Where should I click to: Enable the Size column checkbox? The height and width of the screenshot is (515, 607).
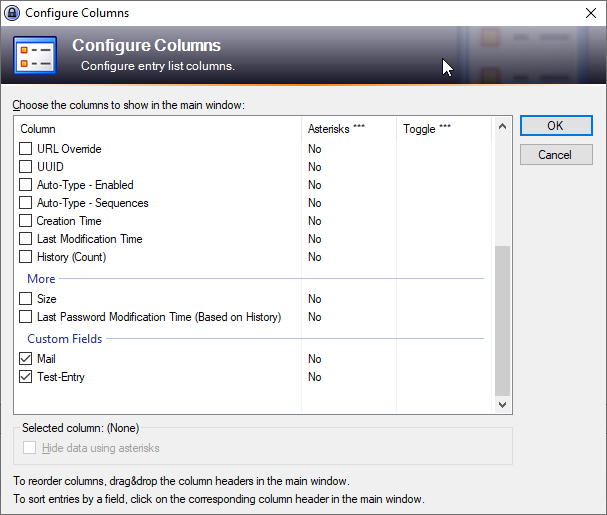(26, 299)
